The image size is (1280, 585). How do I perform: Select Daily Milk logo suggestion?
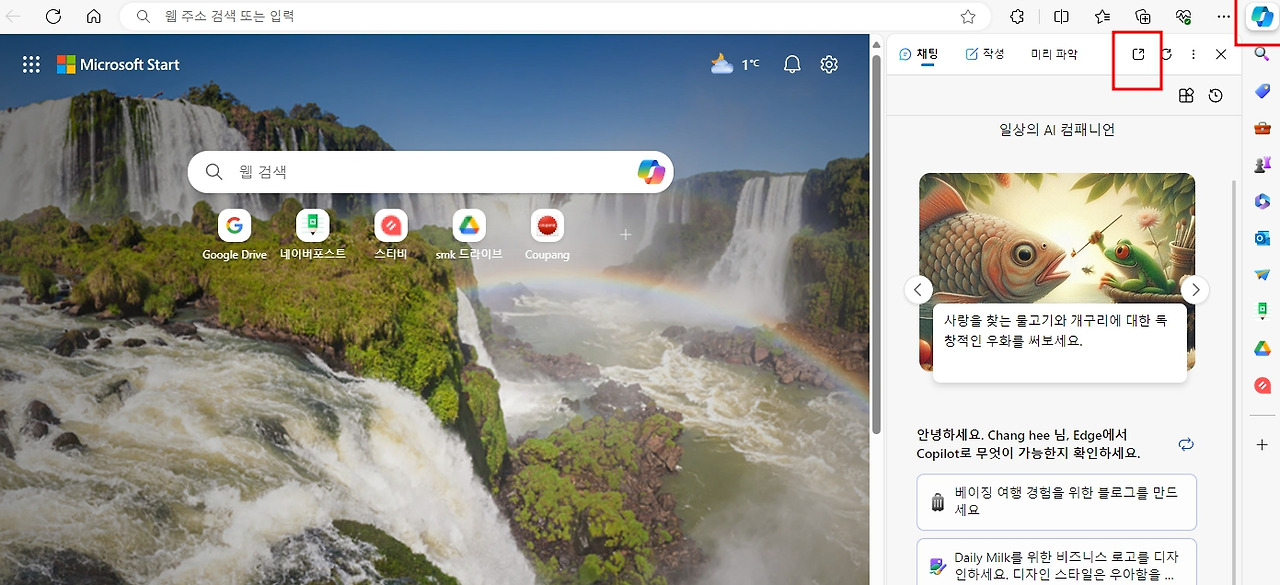tap(1057, 564)
